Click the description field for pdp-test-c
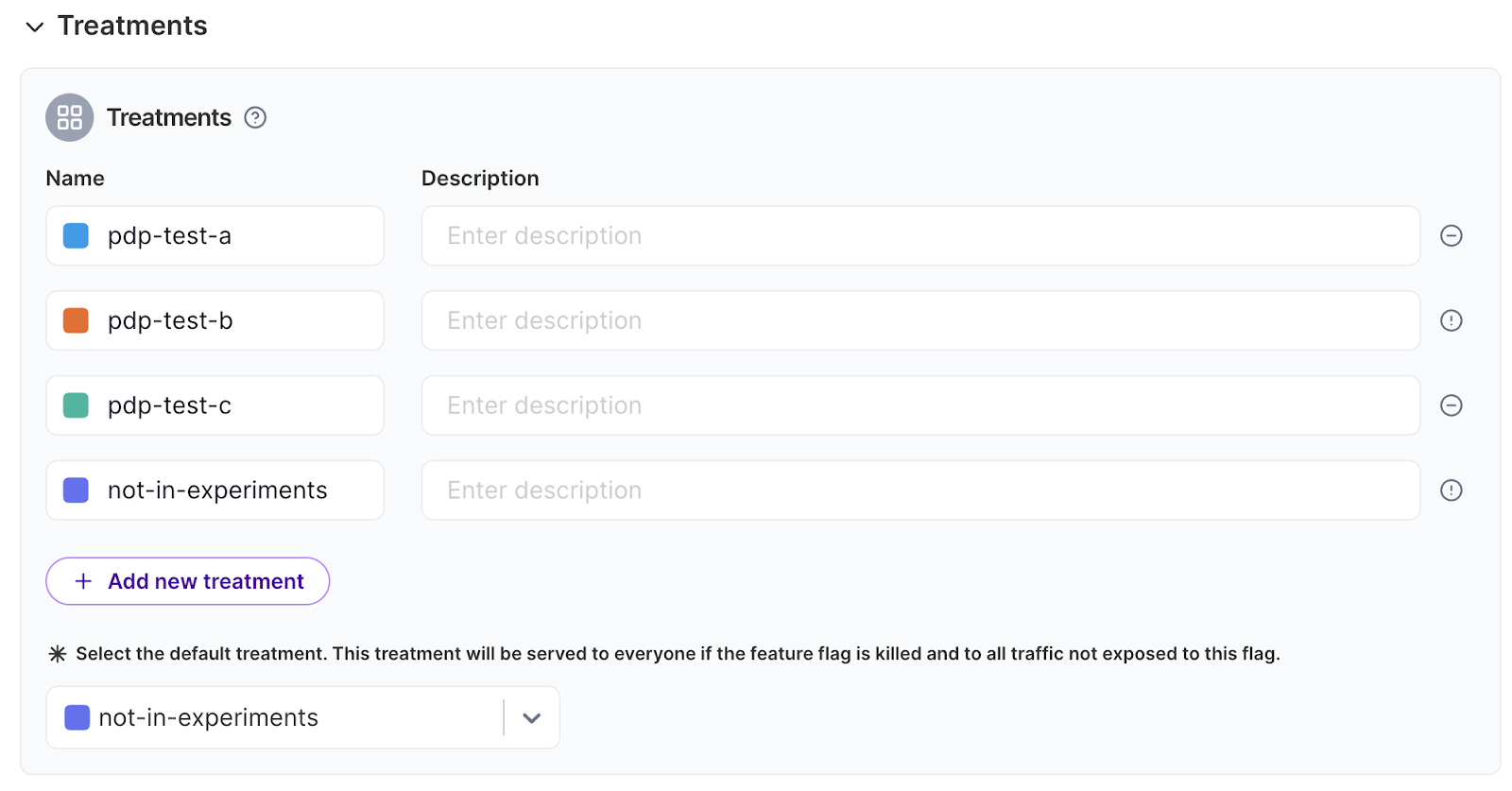 [919, 405]
